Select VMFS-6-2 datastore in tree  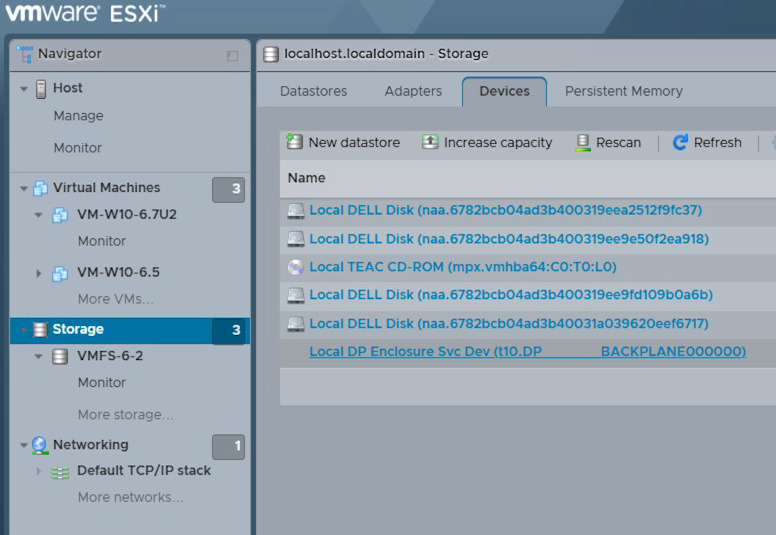click(110, 356)
